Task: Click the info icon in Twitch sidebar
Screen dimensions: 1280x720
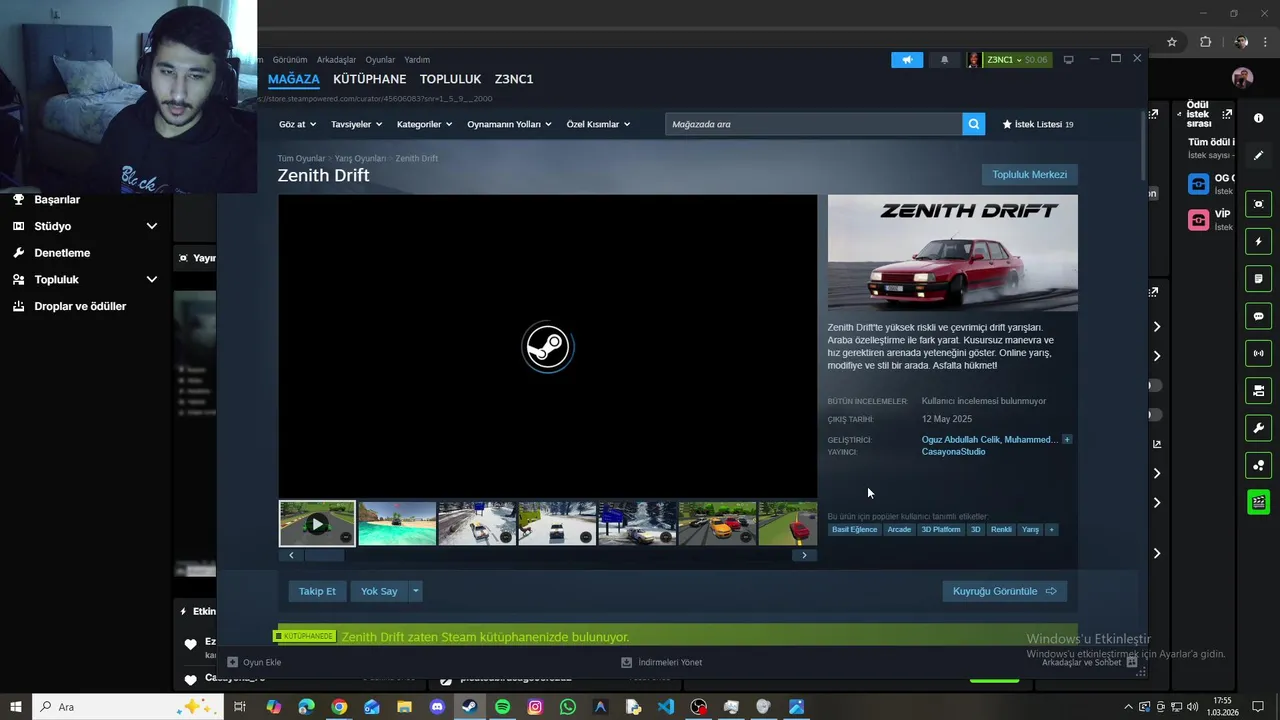Action: click(1258, 118)
